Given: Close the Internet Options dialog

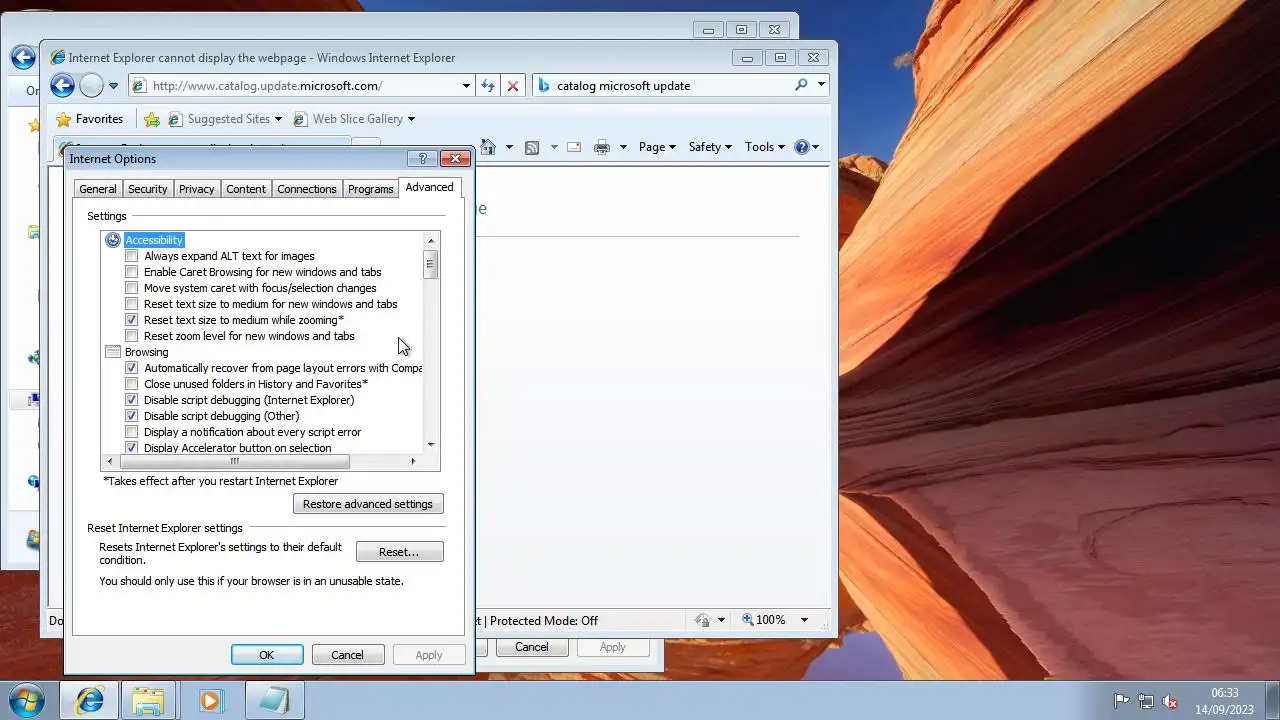Looking at the screenshot, I should coord(455,159).
